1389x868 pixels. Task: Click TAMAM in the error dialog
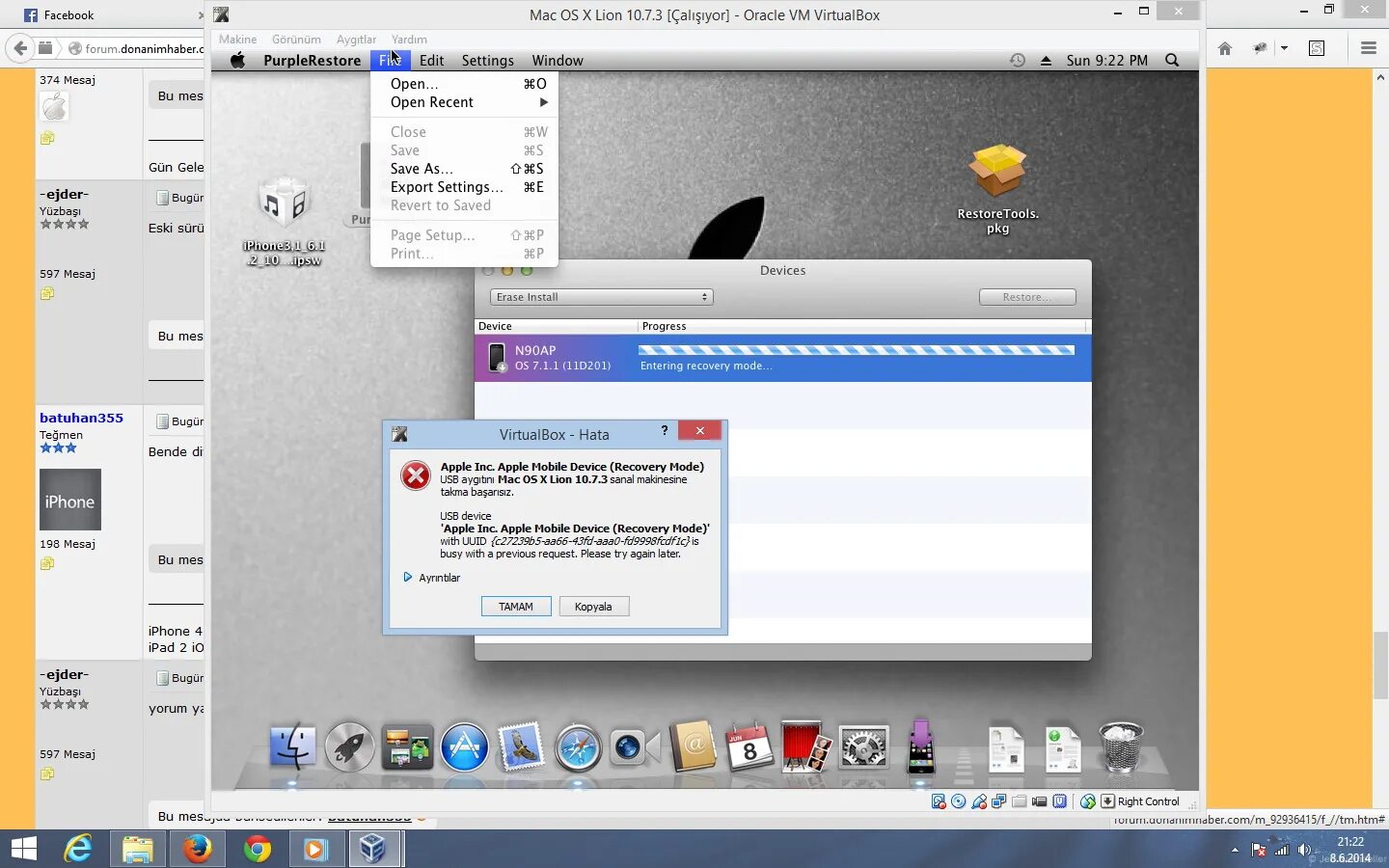click(x=516, y=607)
